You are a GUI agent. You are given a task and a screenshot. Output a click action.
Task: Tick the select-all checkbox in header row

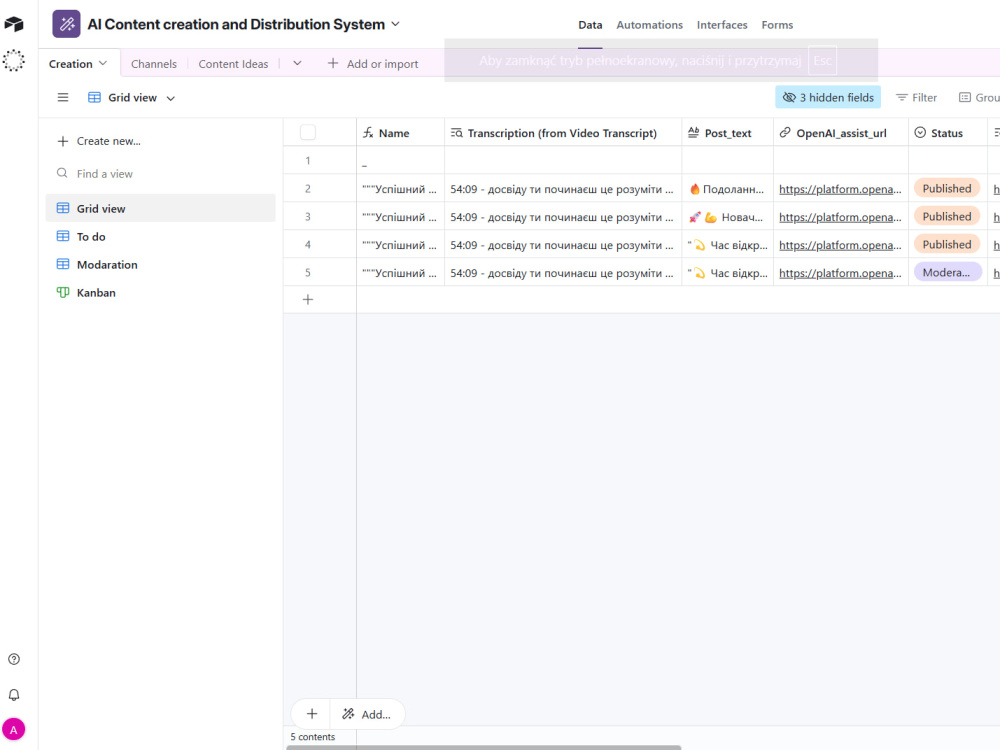pos(307,133)
